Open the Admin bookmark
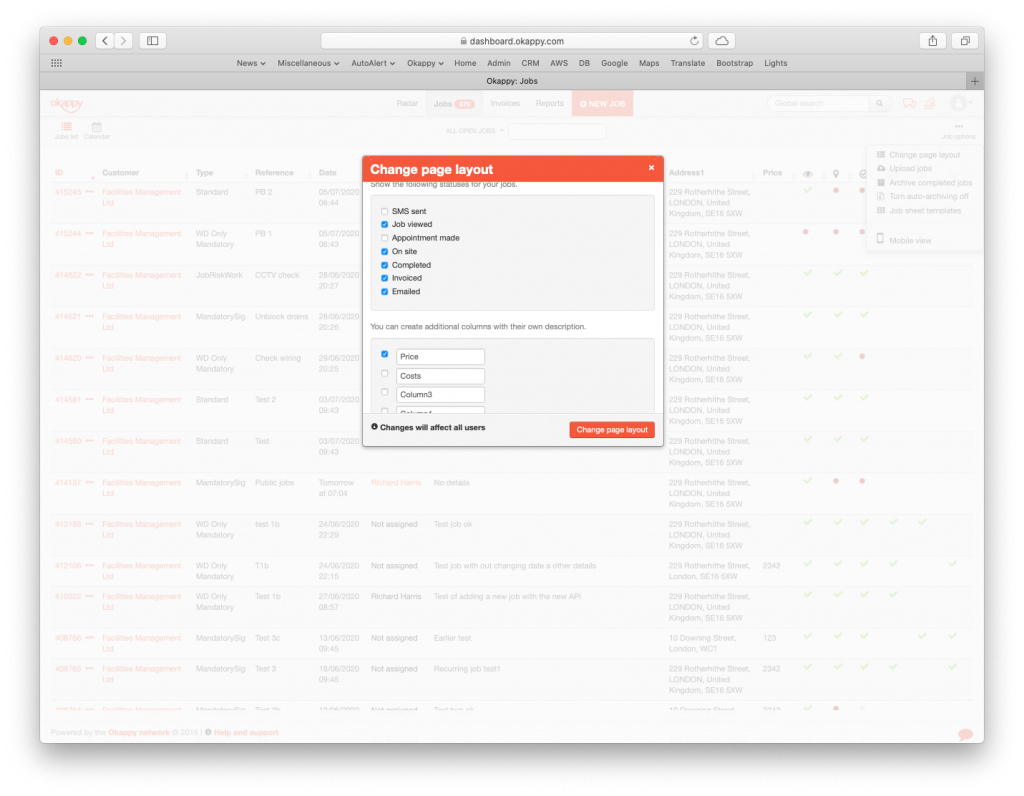The height and width of the screenshot is (796, 1024). 499,63
